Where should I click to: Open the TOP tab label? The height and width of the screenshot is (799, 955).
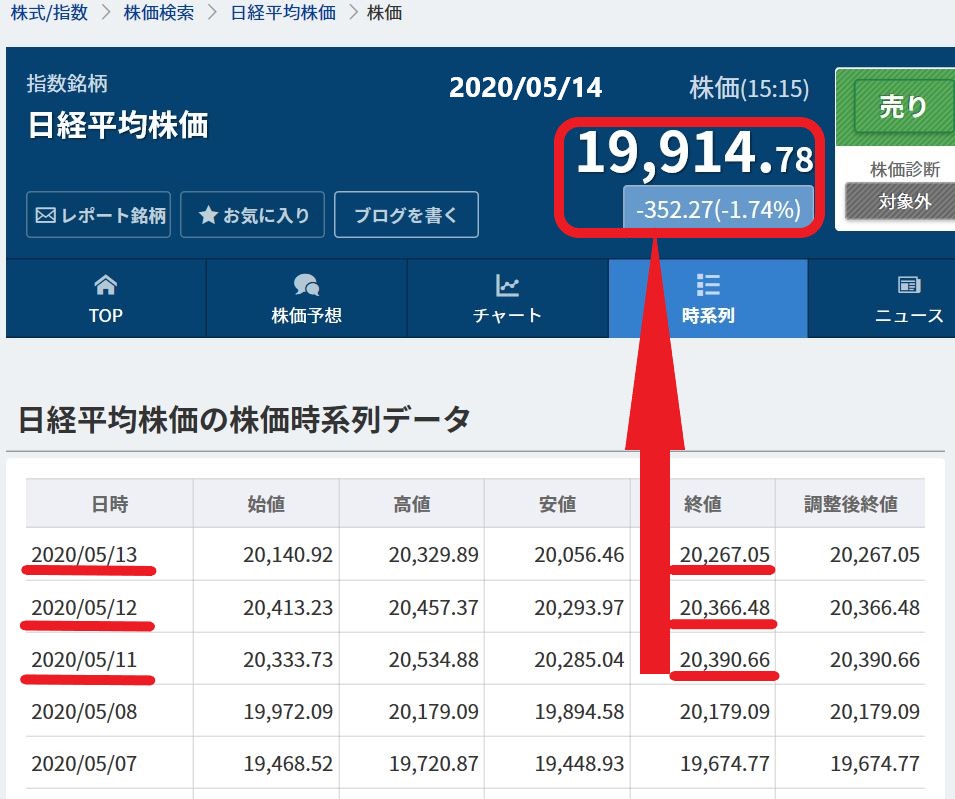[x=105, y=315]
